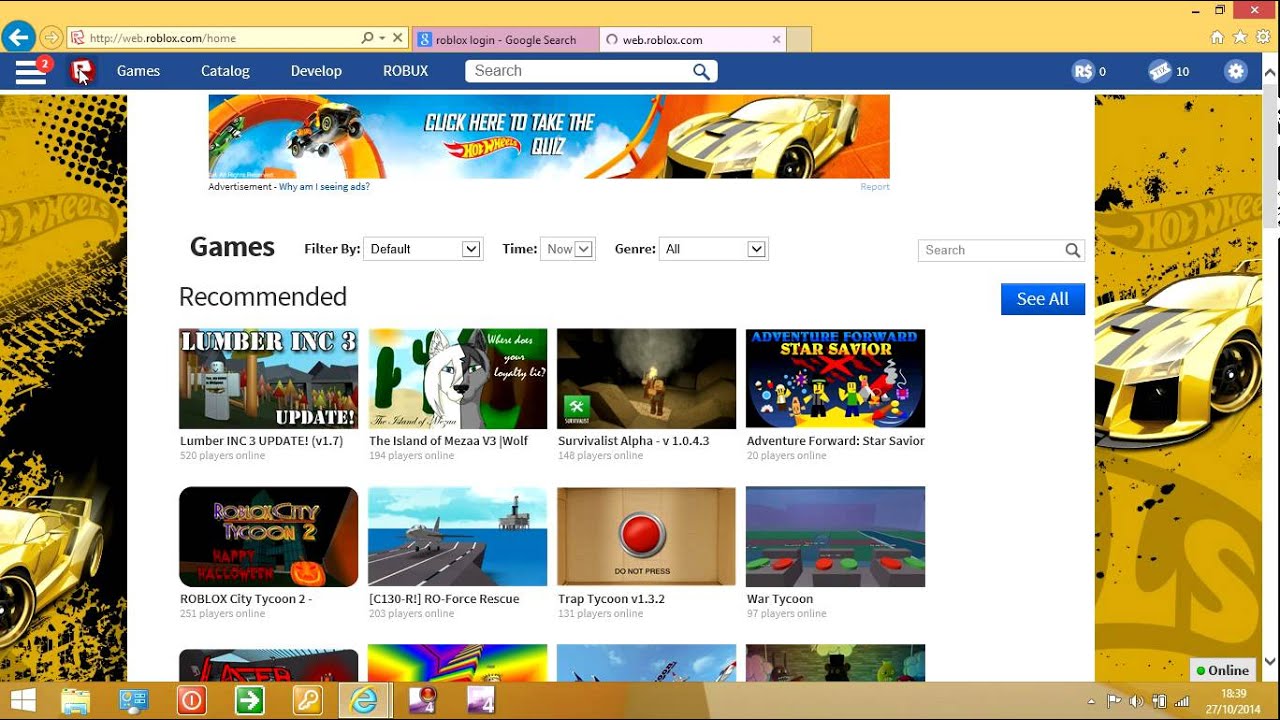The height and width of the screenshot is (720, 1280).
Task: Open the settings gear icon
Action: pos(1236,71)
